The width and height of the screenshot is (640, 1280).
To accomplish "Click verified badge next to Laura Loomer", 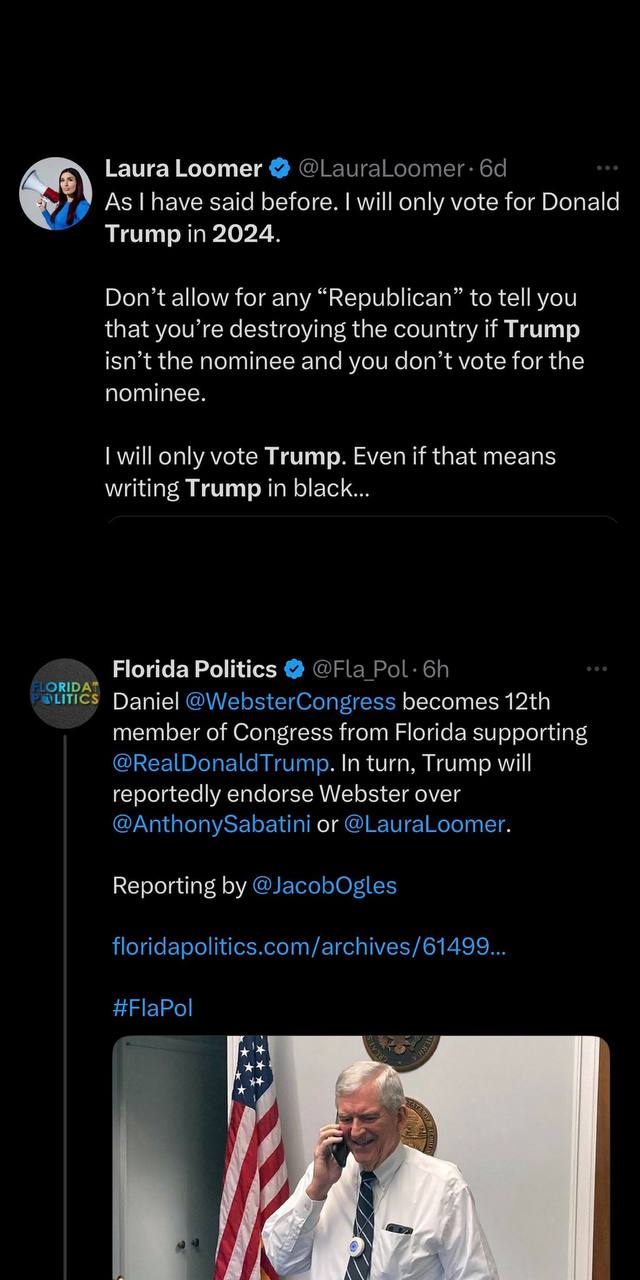I will 281,169.
